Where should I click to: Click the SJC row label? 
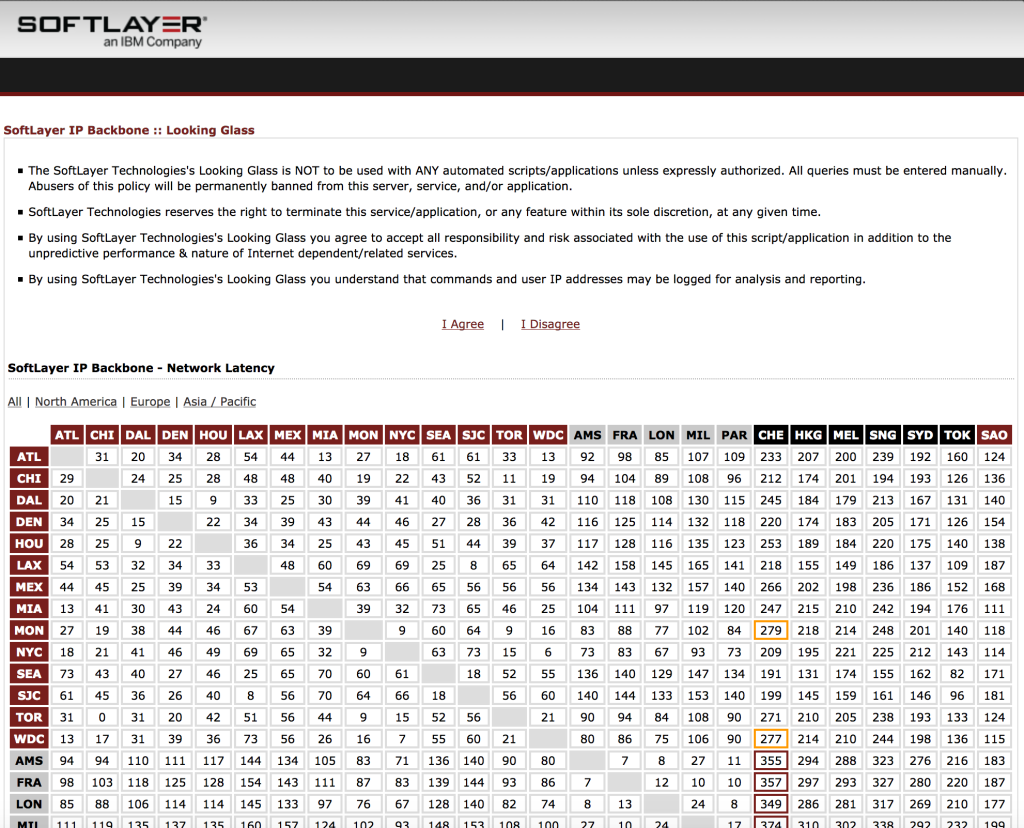[x=29, y=695]
